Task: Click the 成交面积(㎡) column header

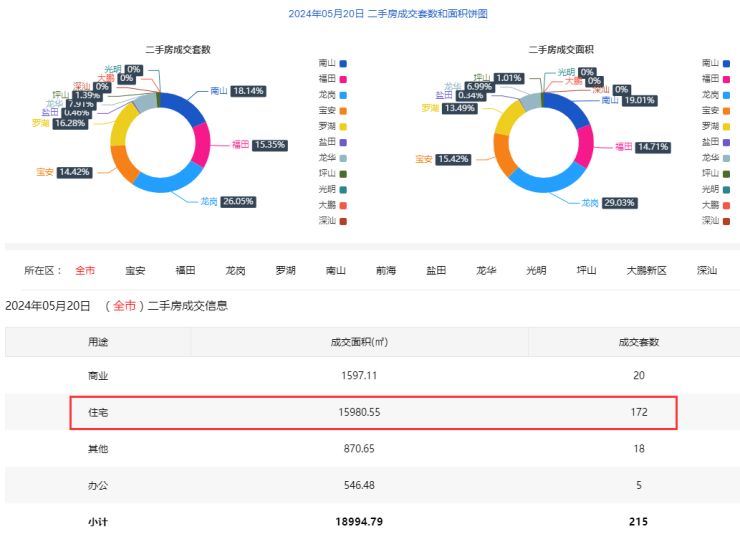Action: tap(359, 342)
